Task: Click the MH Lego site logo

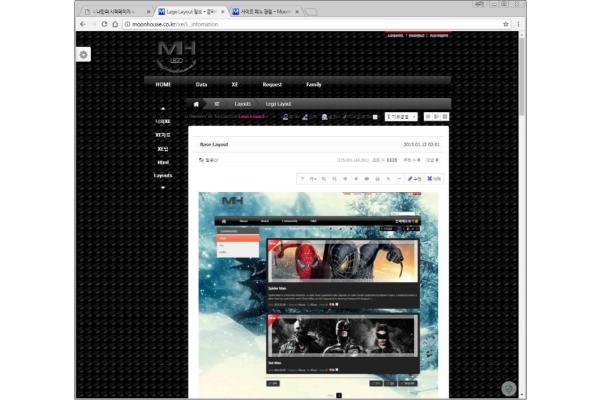Action: (x=177, y=56)
